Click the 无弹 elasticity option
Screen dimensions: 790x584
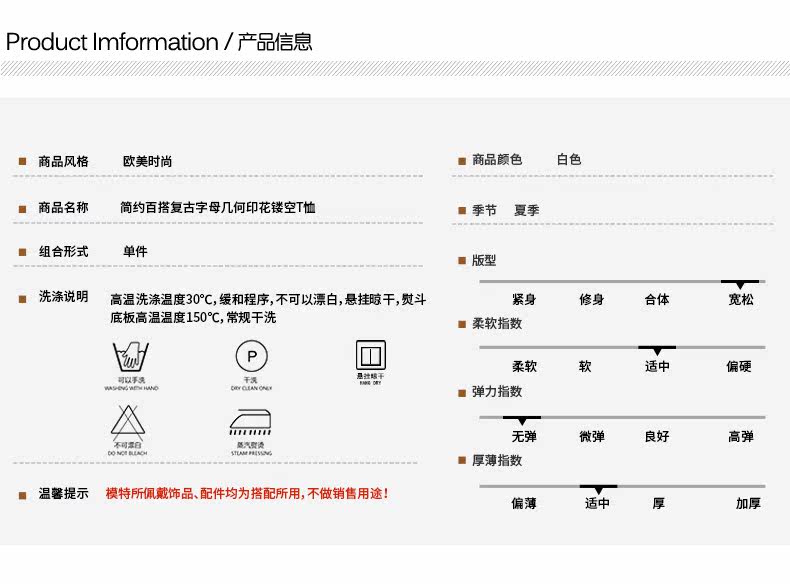[524, 436]
